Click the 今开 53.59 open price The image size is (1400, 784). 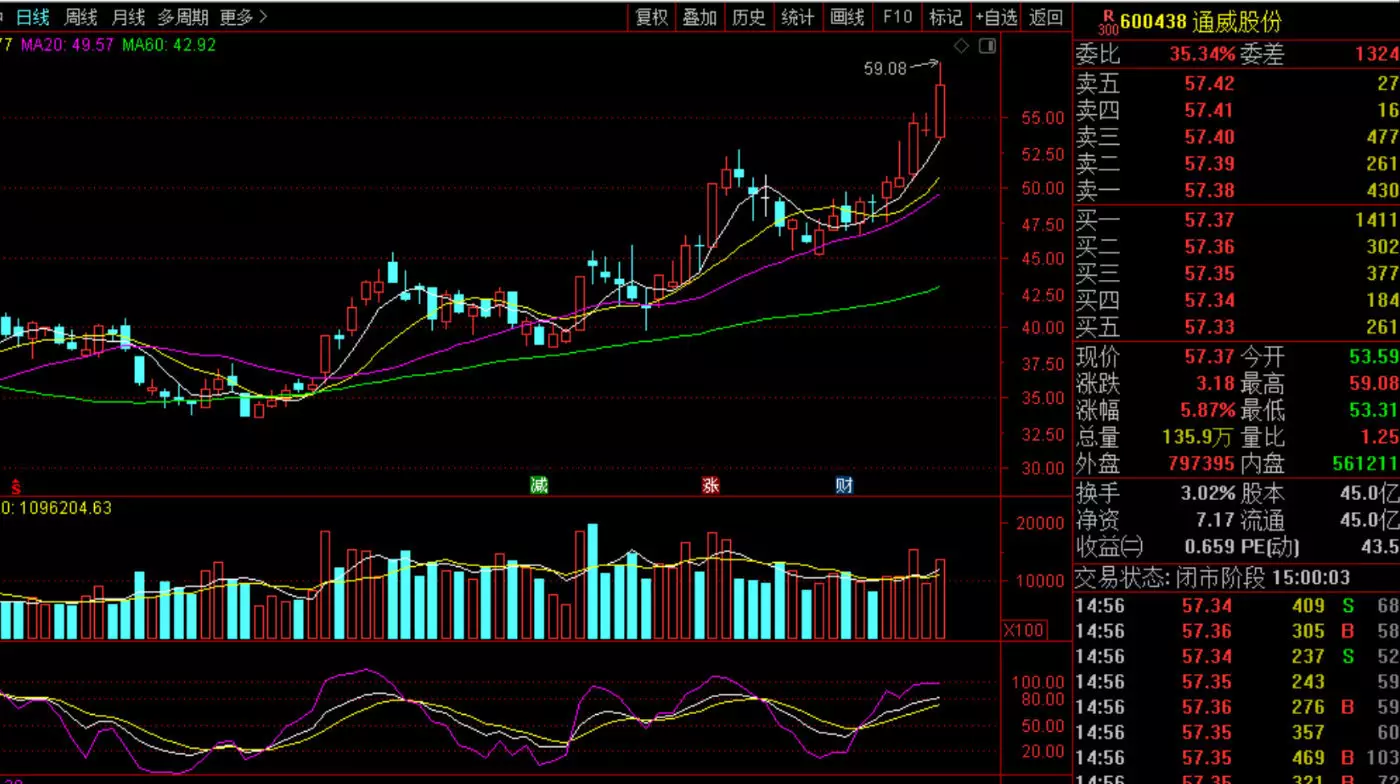[1374, 357]
